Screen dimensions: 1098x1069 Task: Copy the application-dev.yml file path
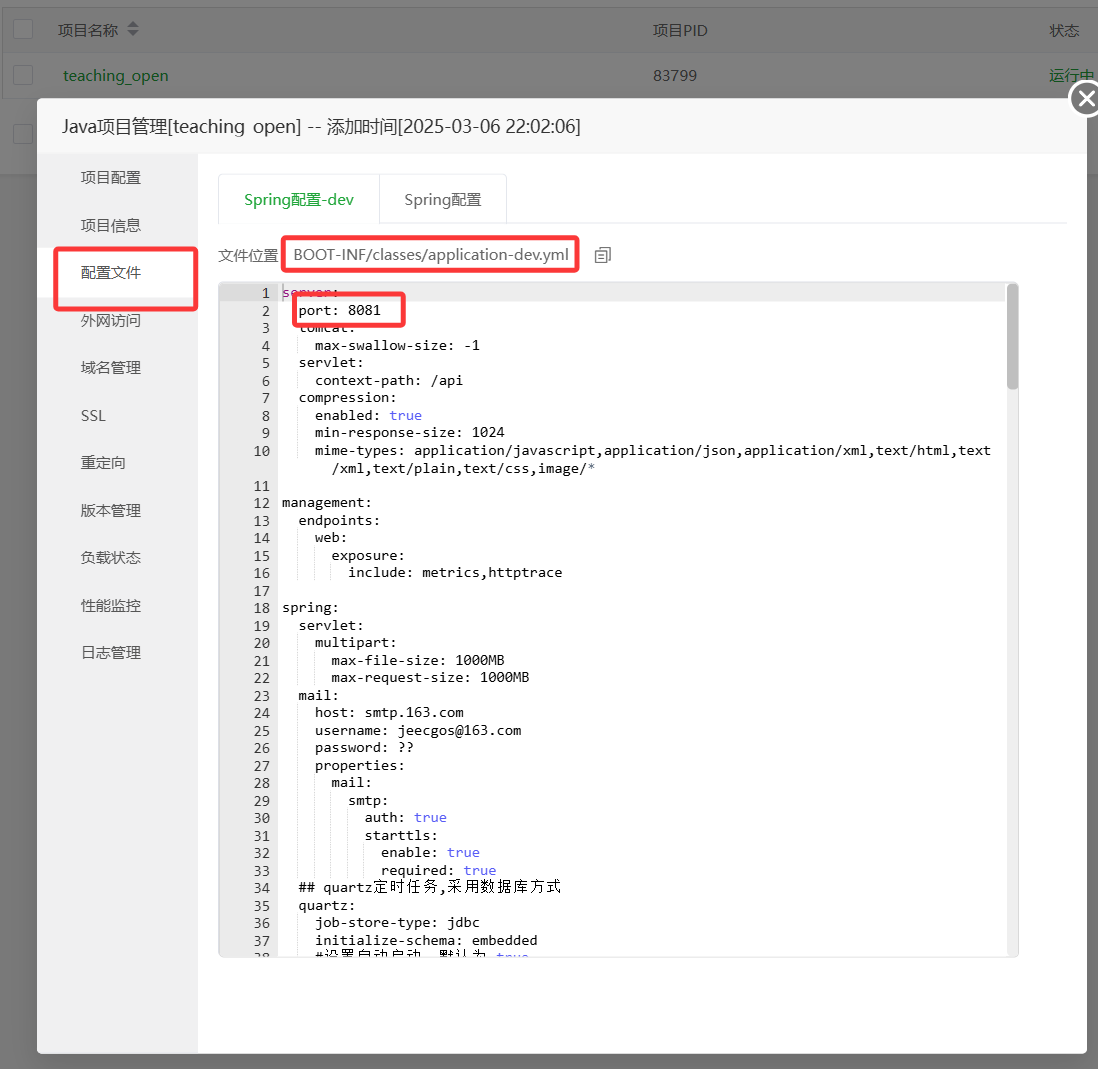point(602,255)
